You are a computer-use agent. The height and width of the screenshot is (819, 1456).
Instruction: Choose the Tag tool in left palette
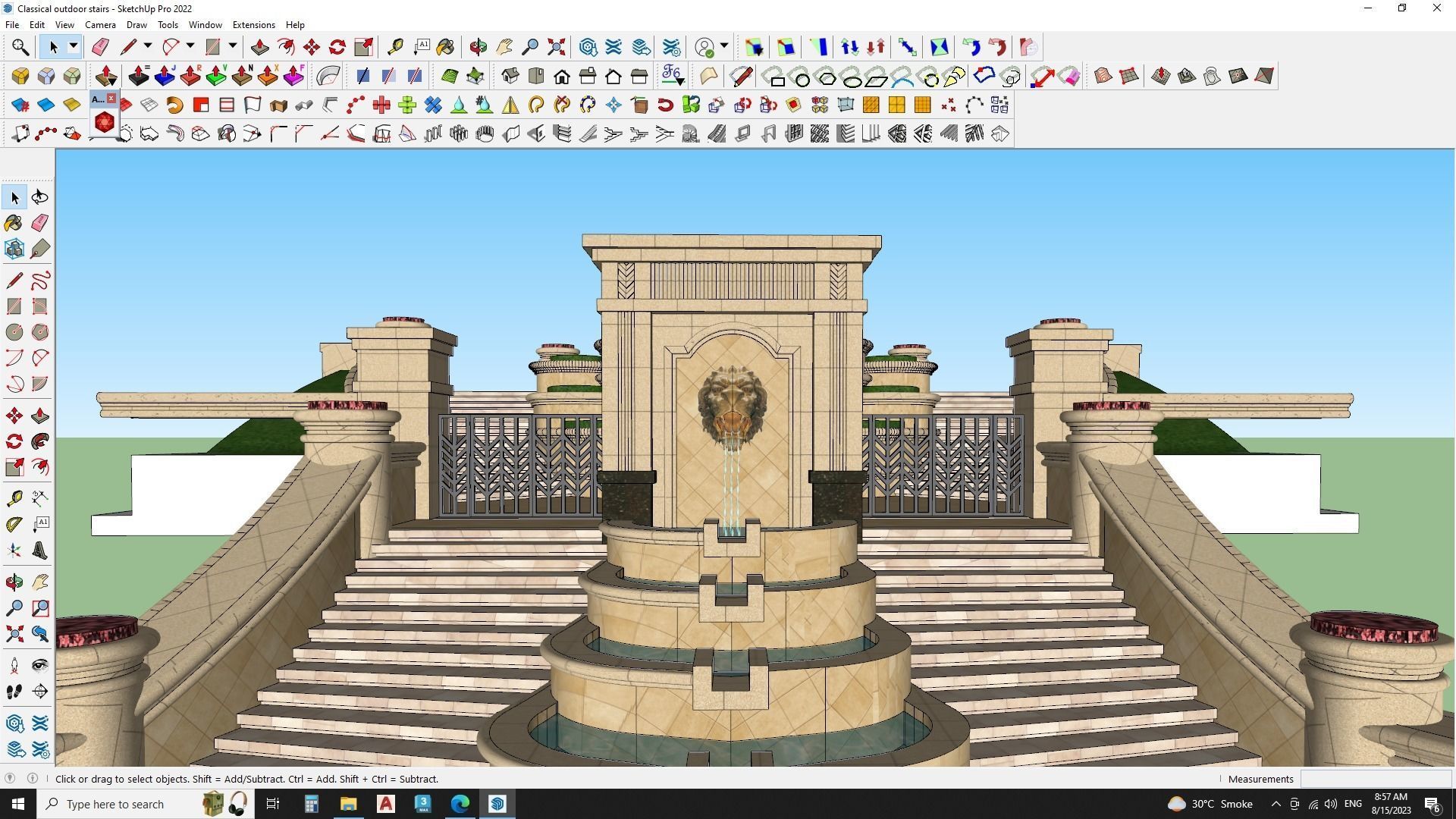tap(39, 249)
